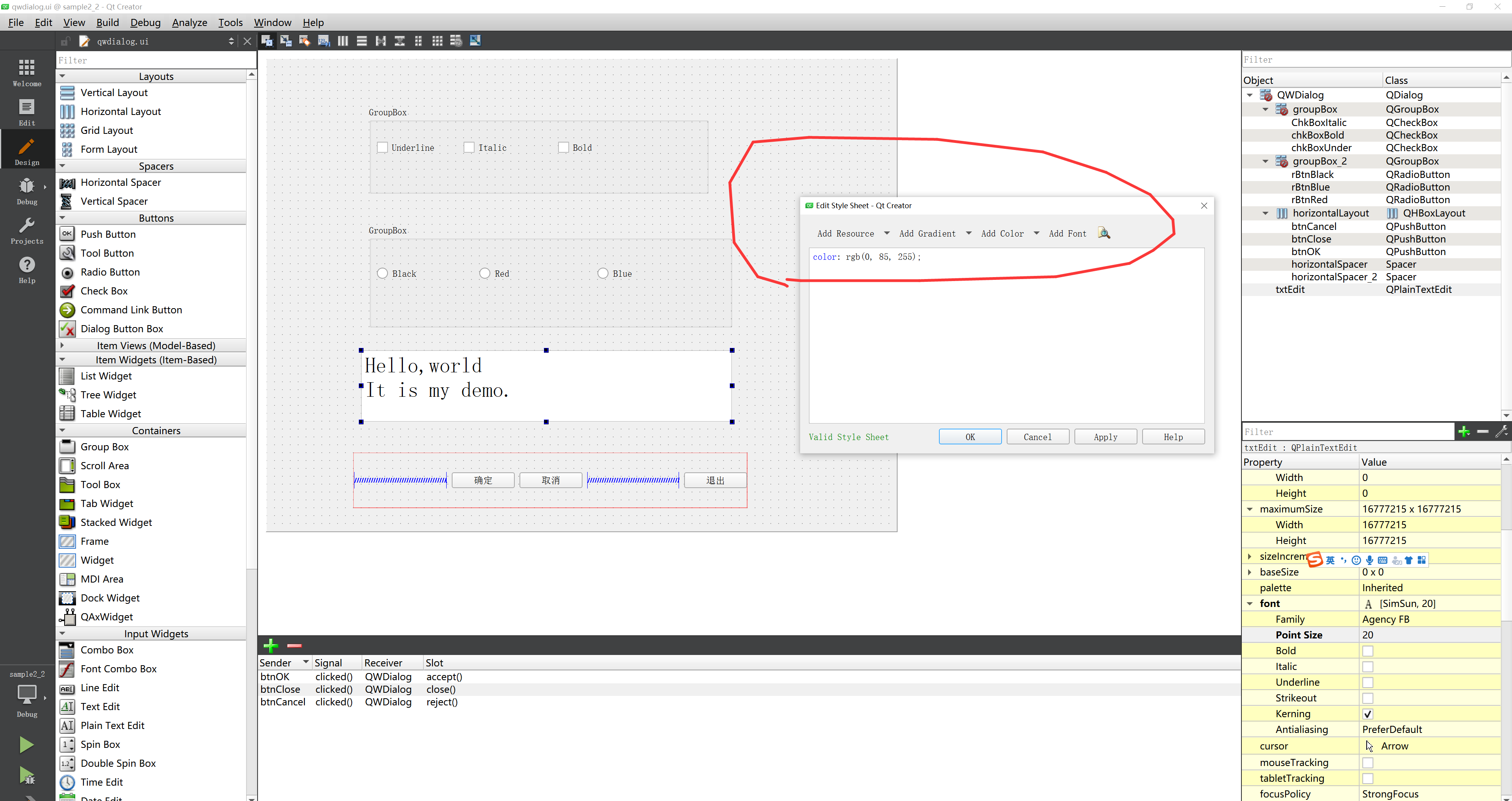Check the Bold font property checkbox
This screenshot has height=801, width=1512.
click(x=1367, y=651)
